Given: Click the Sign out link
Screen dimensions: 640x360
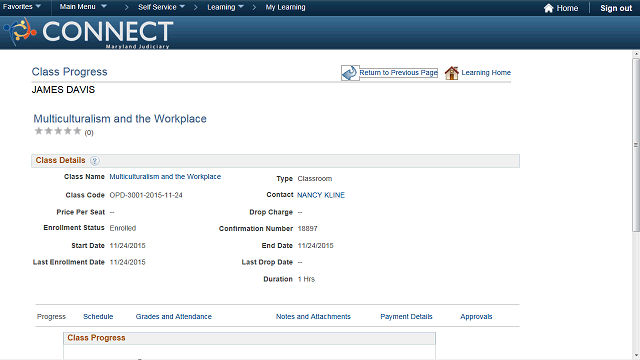Looking at the screenshot, I should click(616, 8).
